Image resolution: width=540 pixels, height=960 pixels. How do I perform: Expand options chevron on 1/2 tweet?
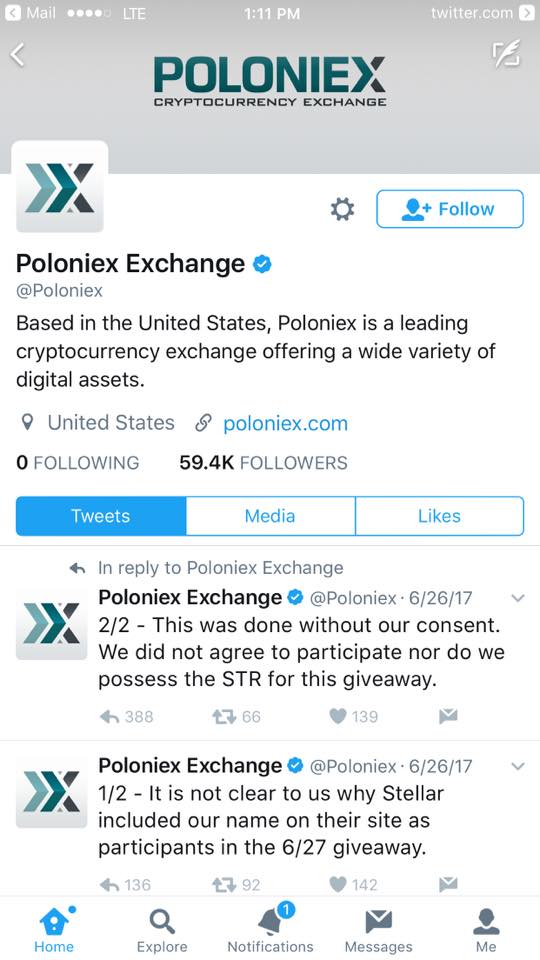[x=518, y=767]
